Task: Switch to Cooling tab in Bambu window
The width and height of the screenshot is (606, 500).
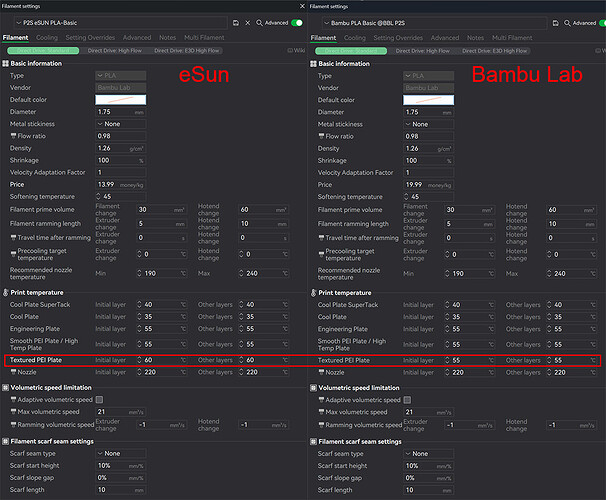Action: (355, 38)
